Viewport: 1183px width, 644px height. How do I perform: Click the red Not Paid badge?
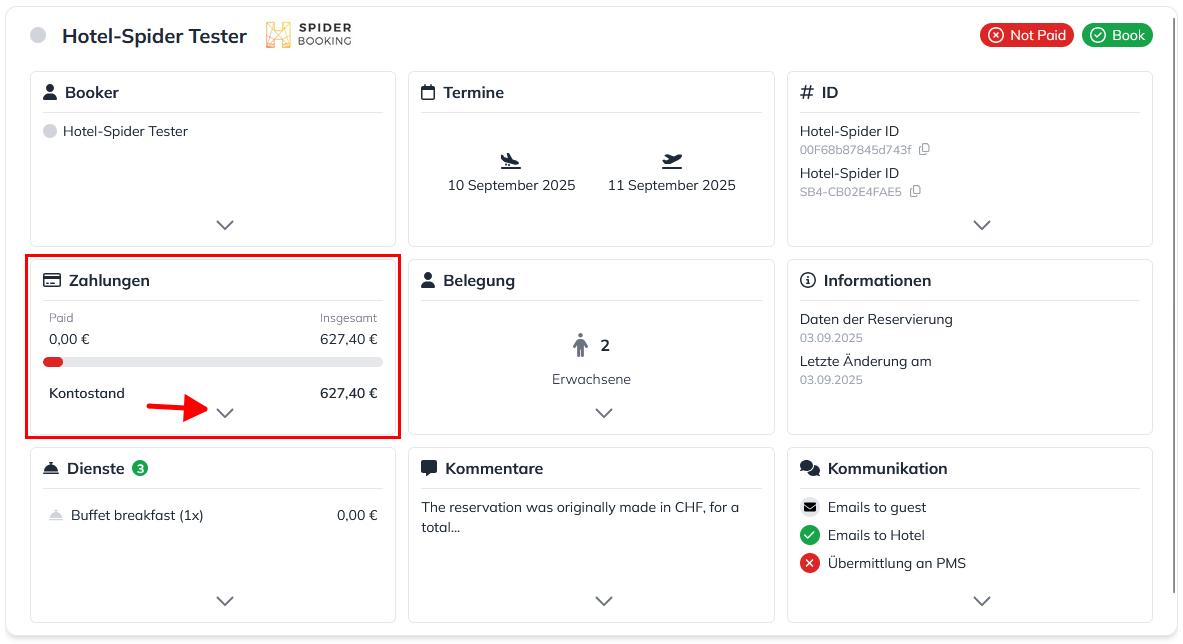coord(1027,35)
